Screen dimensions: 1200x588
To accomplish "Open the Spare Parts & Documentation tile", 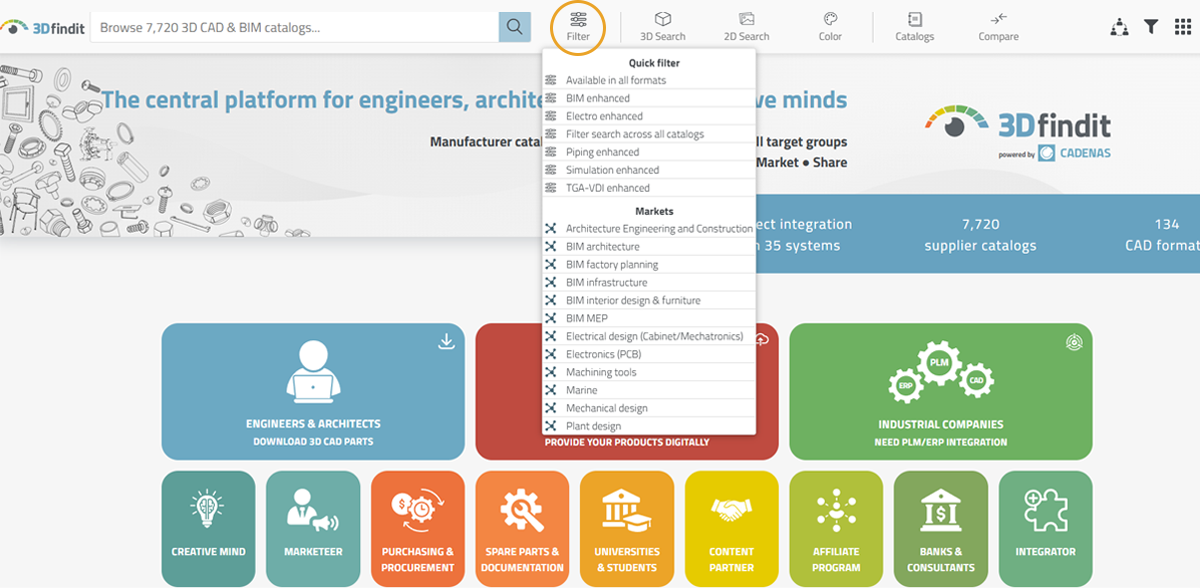I will point(522,529).
